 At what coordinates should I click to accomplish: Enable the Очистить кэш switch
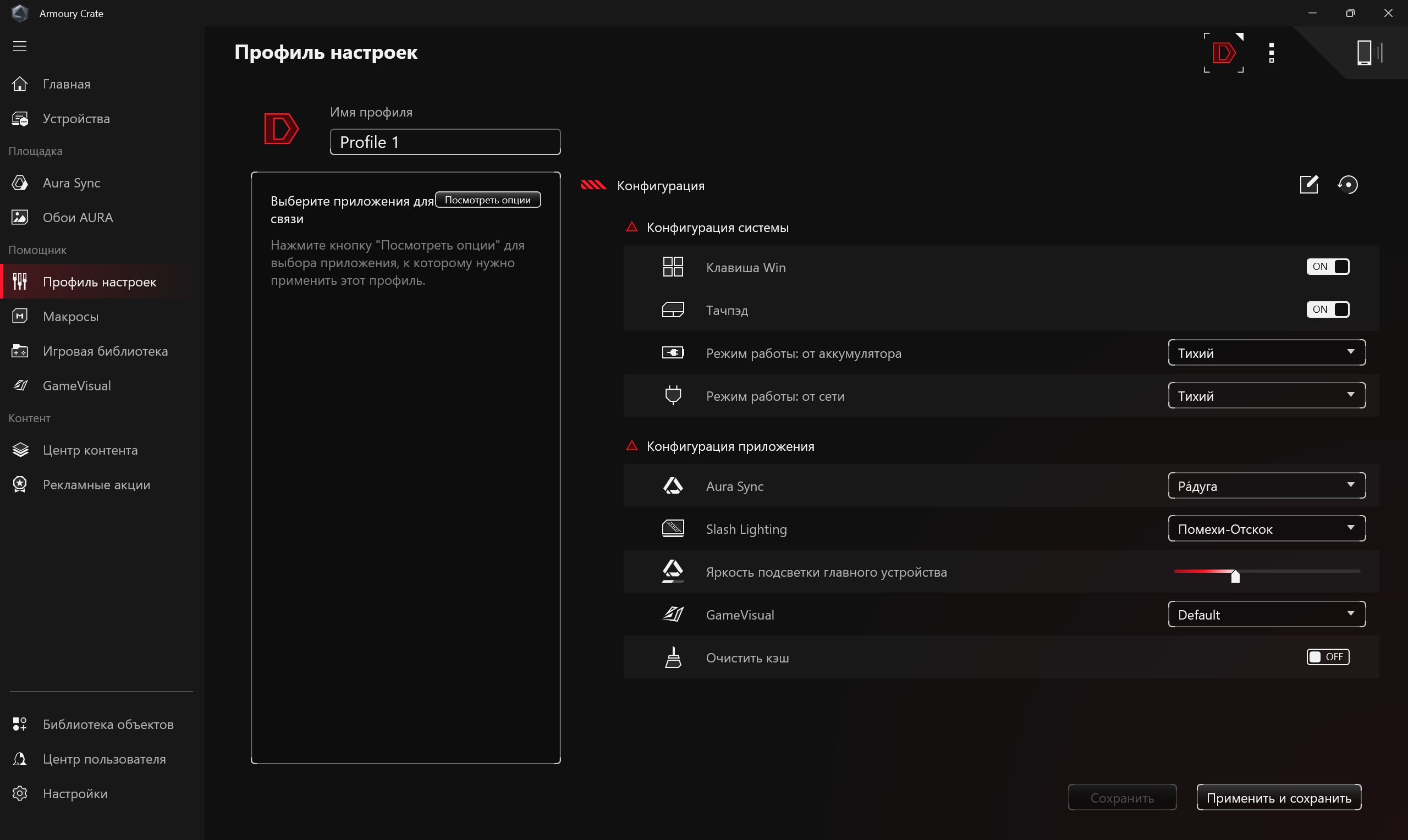pos(1328,656)
